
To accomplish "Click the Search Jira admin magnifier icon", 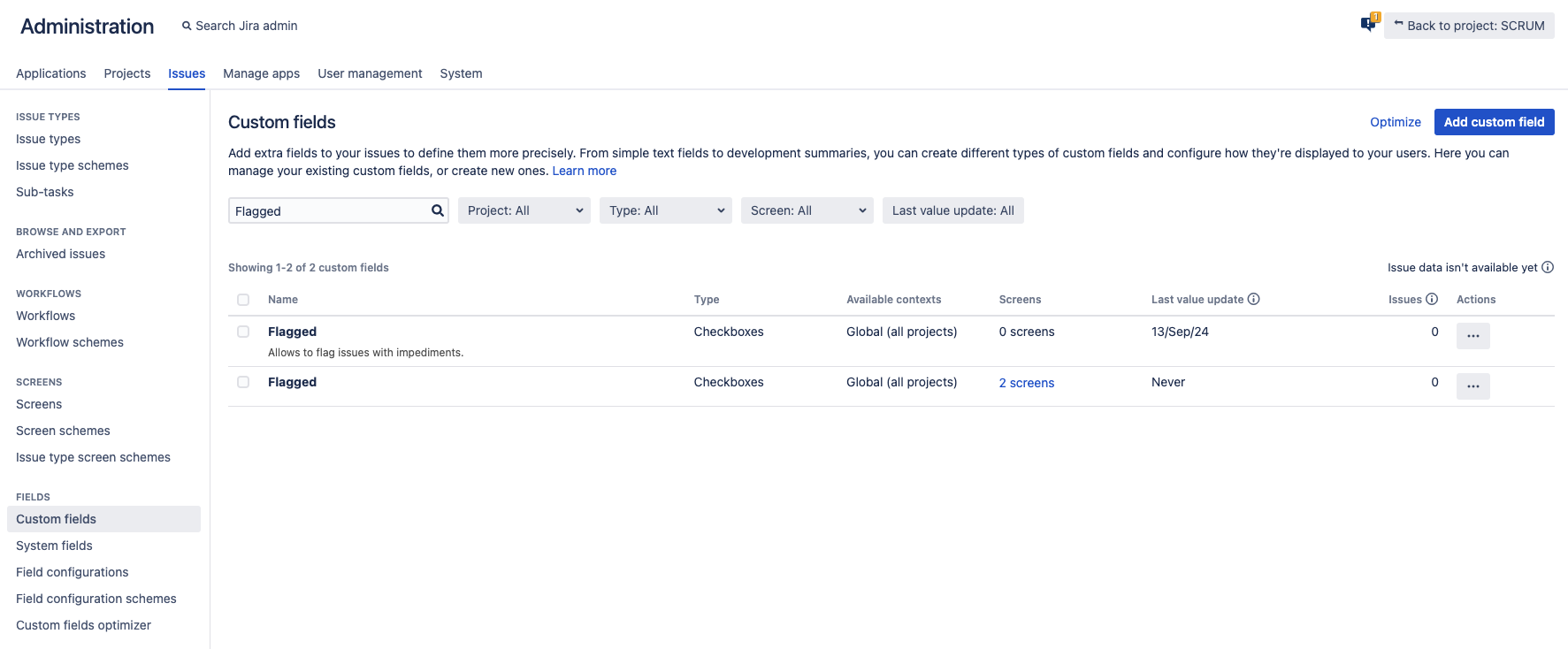I will [187, 27].
